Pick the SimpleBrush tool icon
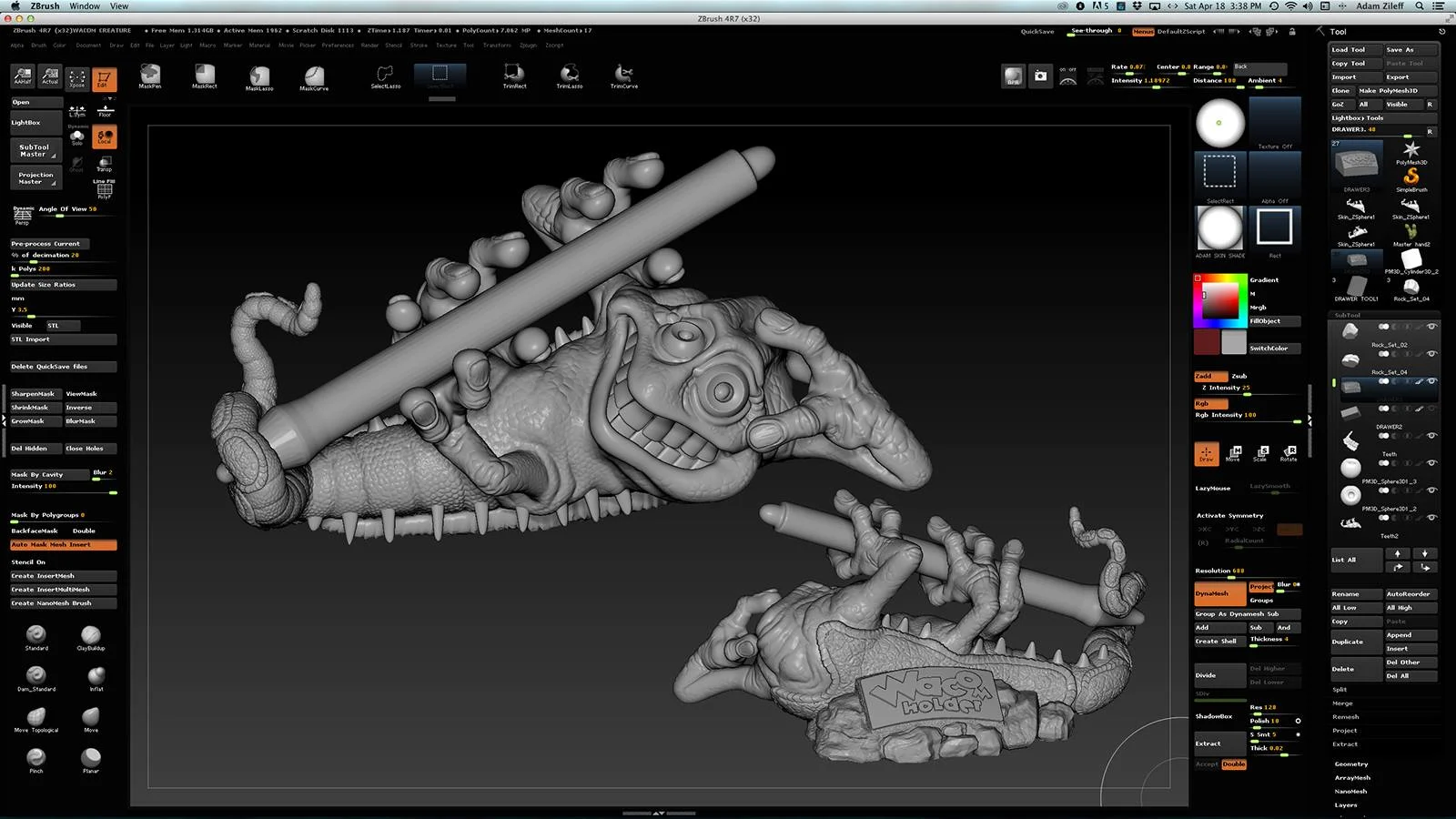1456x819 pixels. (x=1411, y=178)
